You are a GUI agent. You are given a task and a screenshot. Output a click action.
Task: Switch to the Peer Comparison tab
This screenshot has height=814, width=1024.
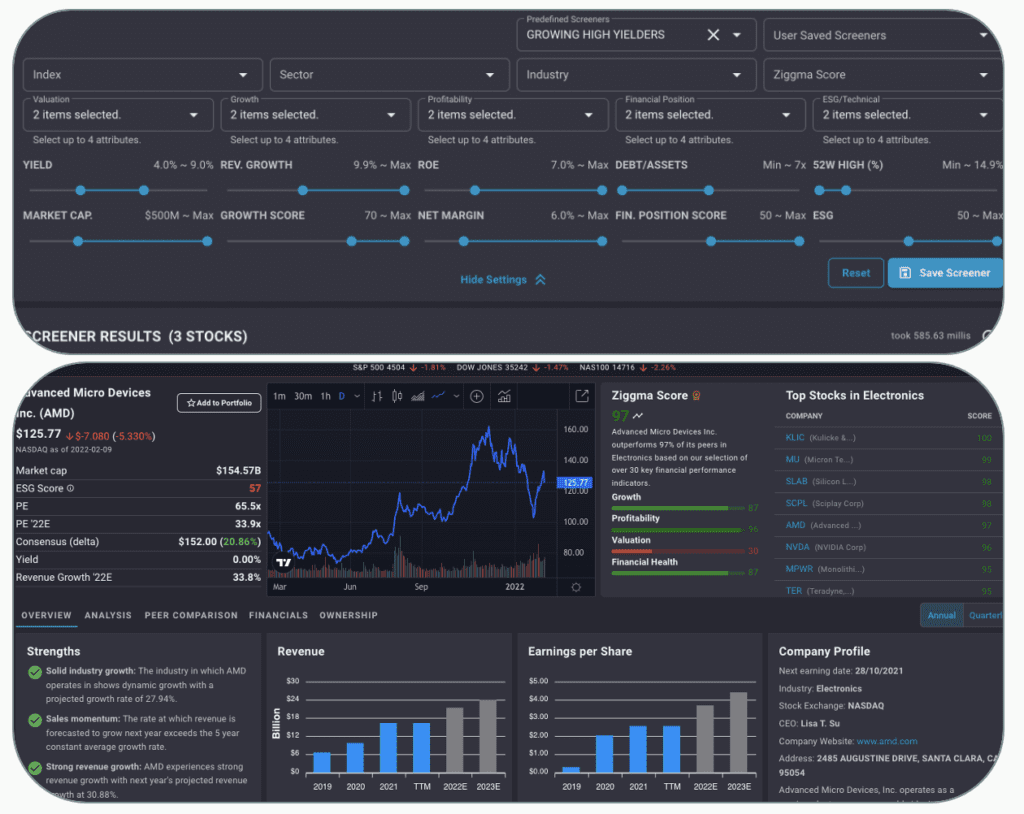point(191,615)
